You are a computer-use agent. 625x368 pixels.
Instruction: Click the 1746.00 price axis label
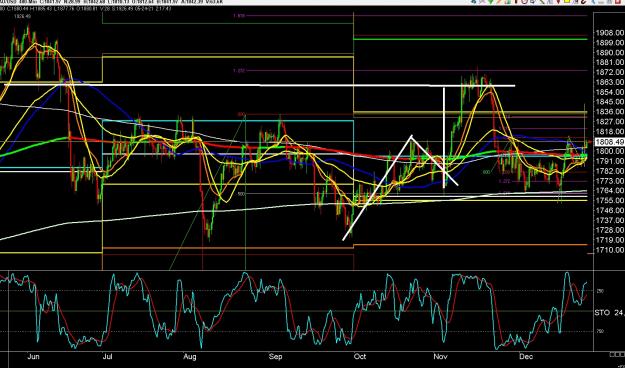[610, 211]
